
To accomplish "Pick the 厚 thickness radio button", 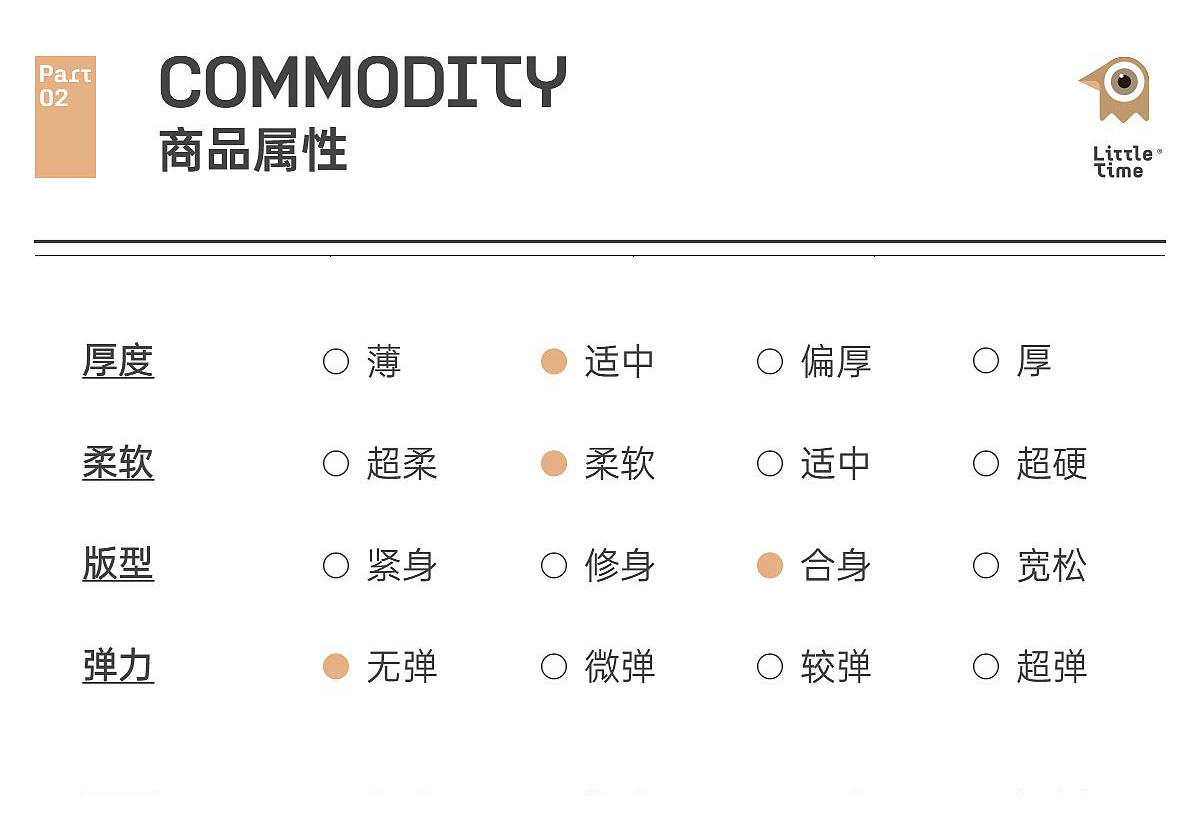I will tap(986, 361).
